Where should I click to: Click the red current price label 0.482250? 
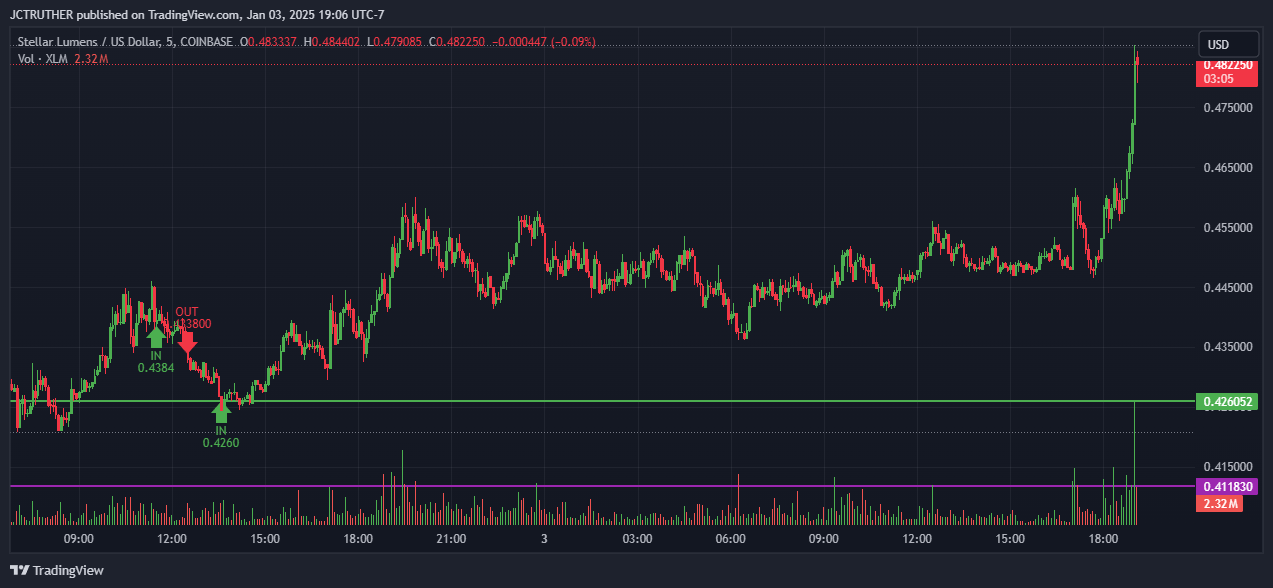pyautogui.click(x=1226, y=64)
